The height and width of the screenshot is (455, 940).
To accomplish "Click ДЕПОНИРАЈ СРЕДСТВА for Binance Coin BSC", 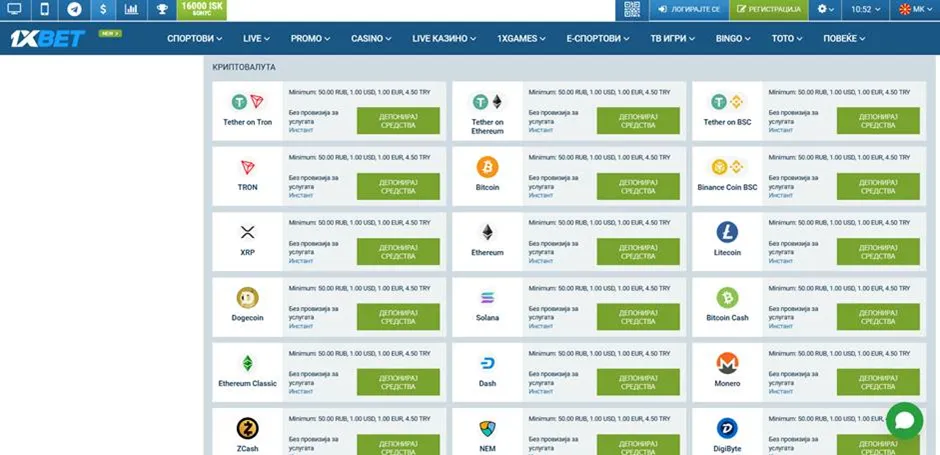I will point(878,186).
